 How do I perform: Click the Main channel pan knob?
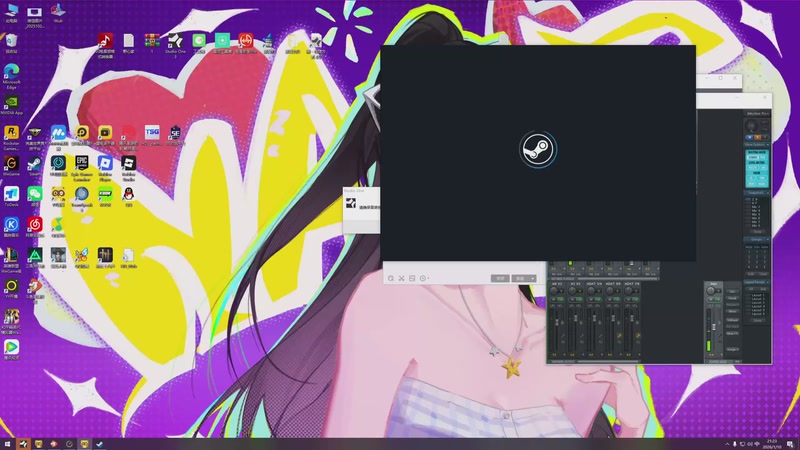tap(711, 291)
